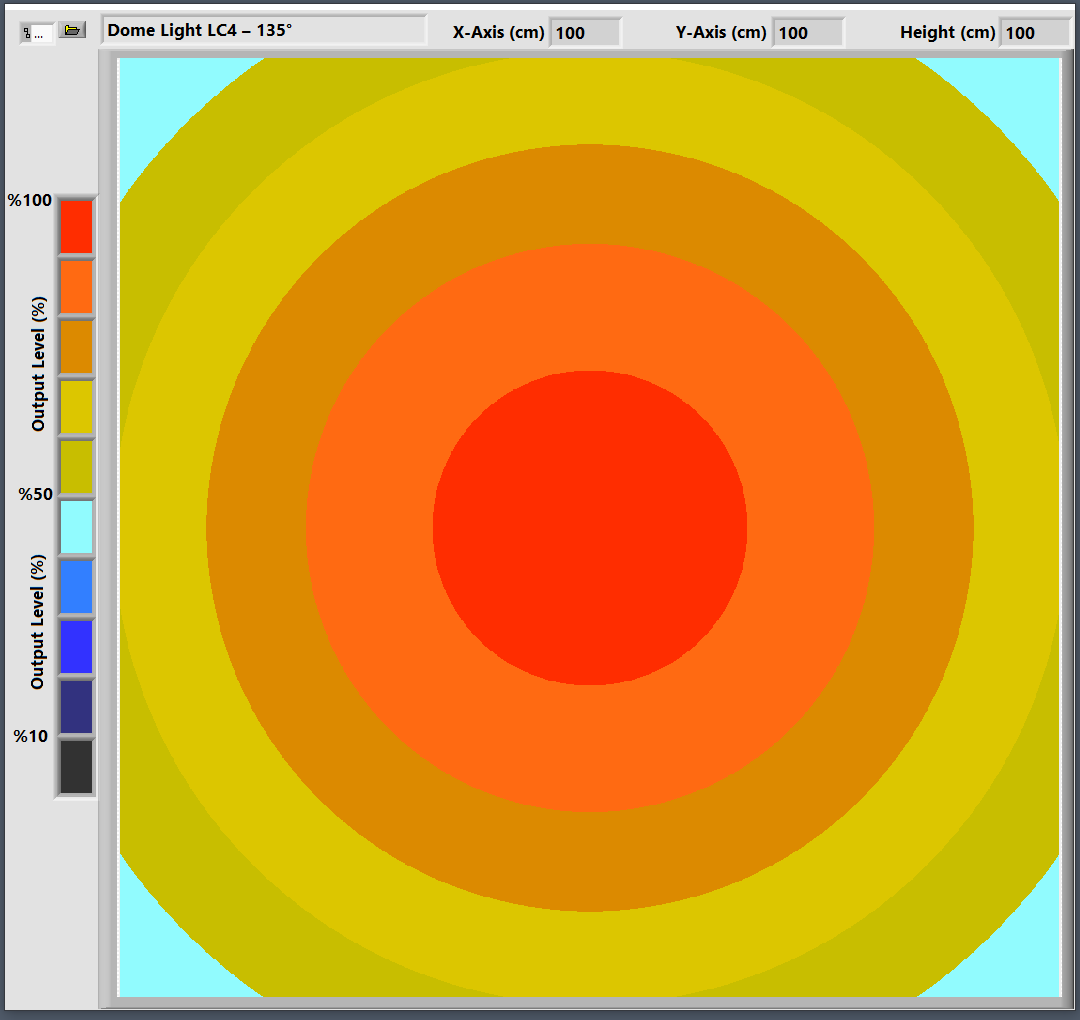Pick the red 100% legend swatch

tap(76, 227)
